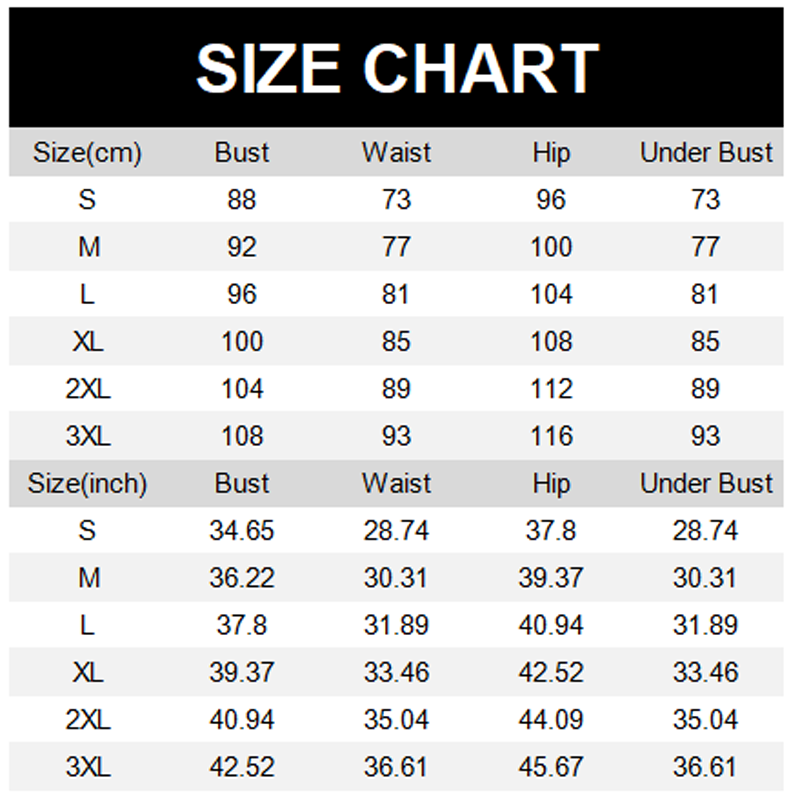Select the hip value 45.67
The image size is (800, 800).
click(x=551, y=767)
